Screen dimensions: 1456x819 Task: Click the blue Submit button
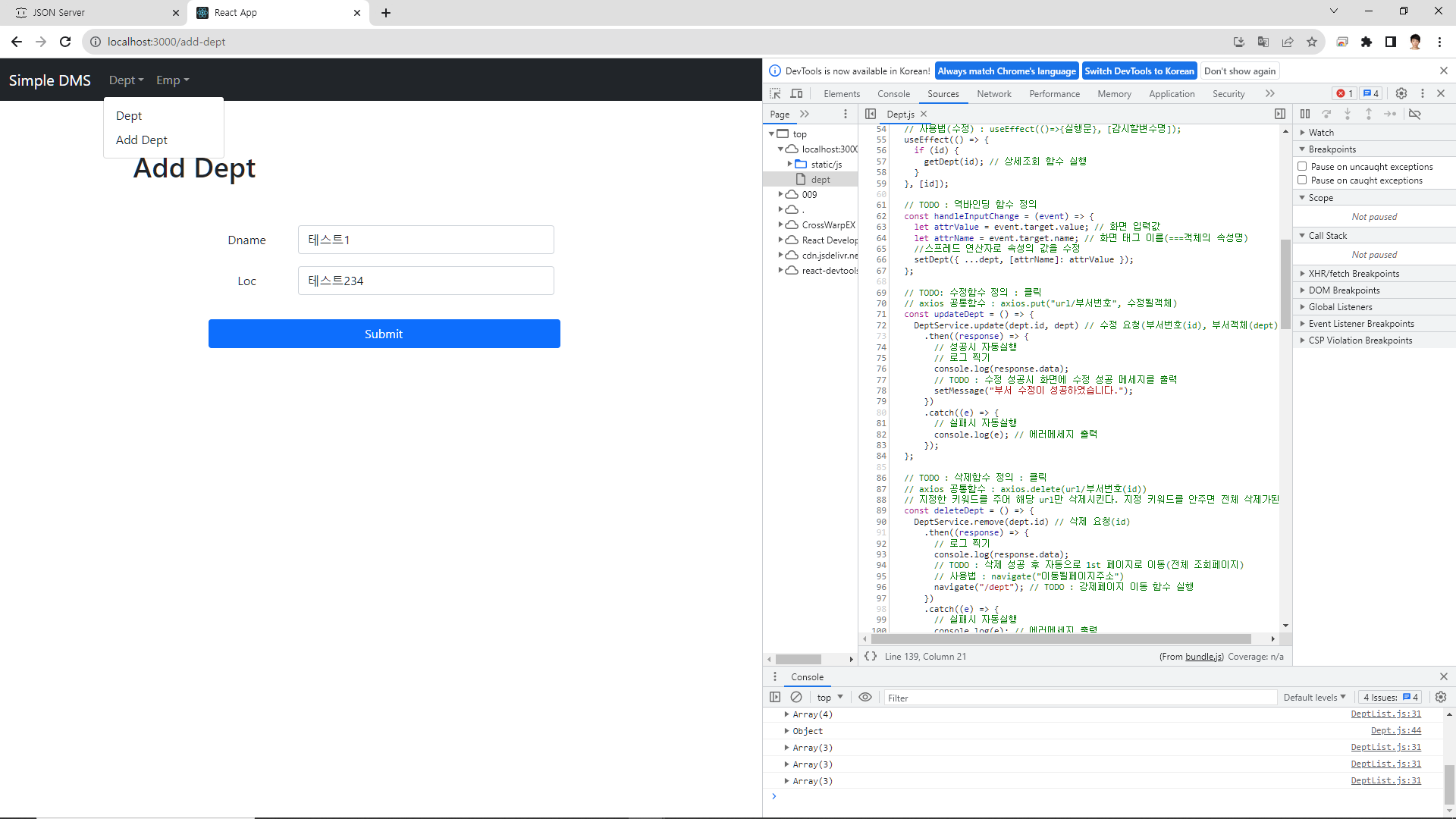[x=384, y=334]
